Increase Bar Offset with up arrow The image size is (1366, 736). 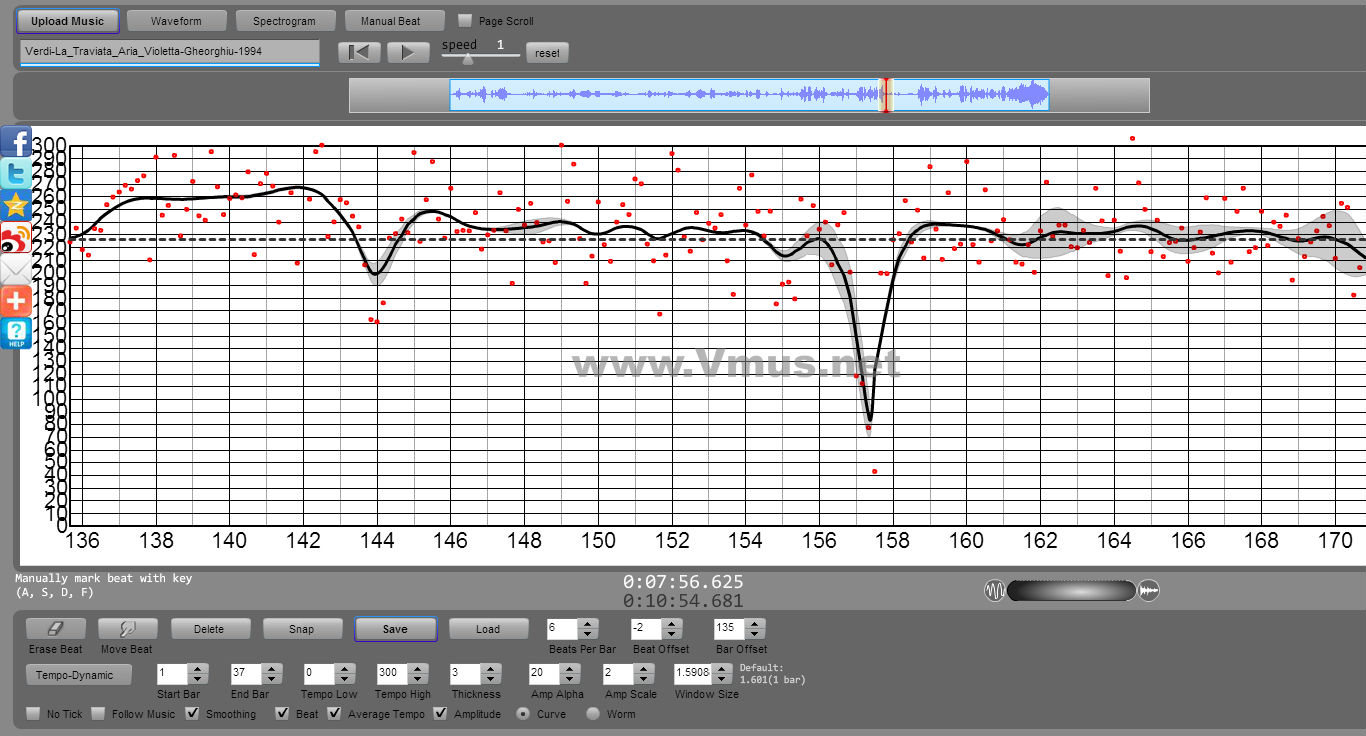click(757, 624)
